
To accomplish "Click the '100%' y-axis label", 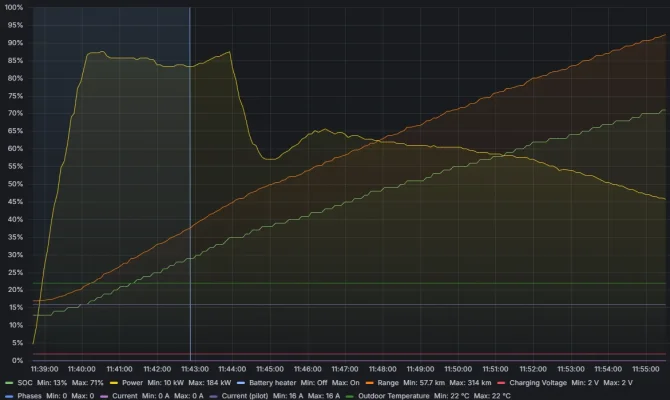I will point(14,8).
